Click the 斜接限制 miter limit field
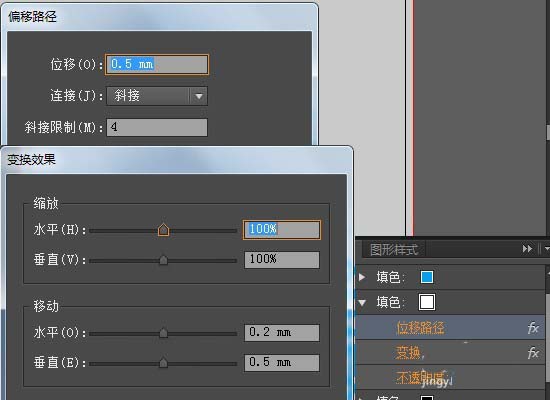This screenshot has width=550, height=400. (x=157, y=127)
